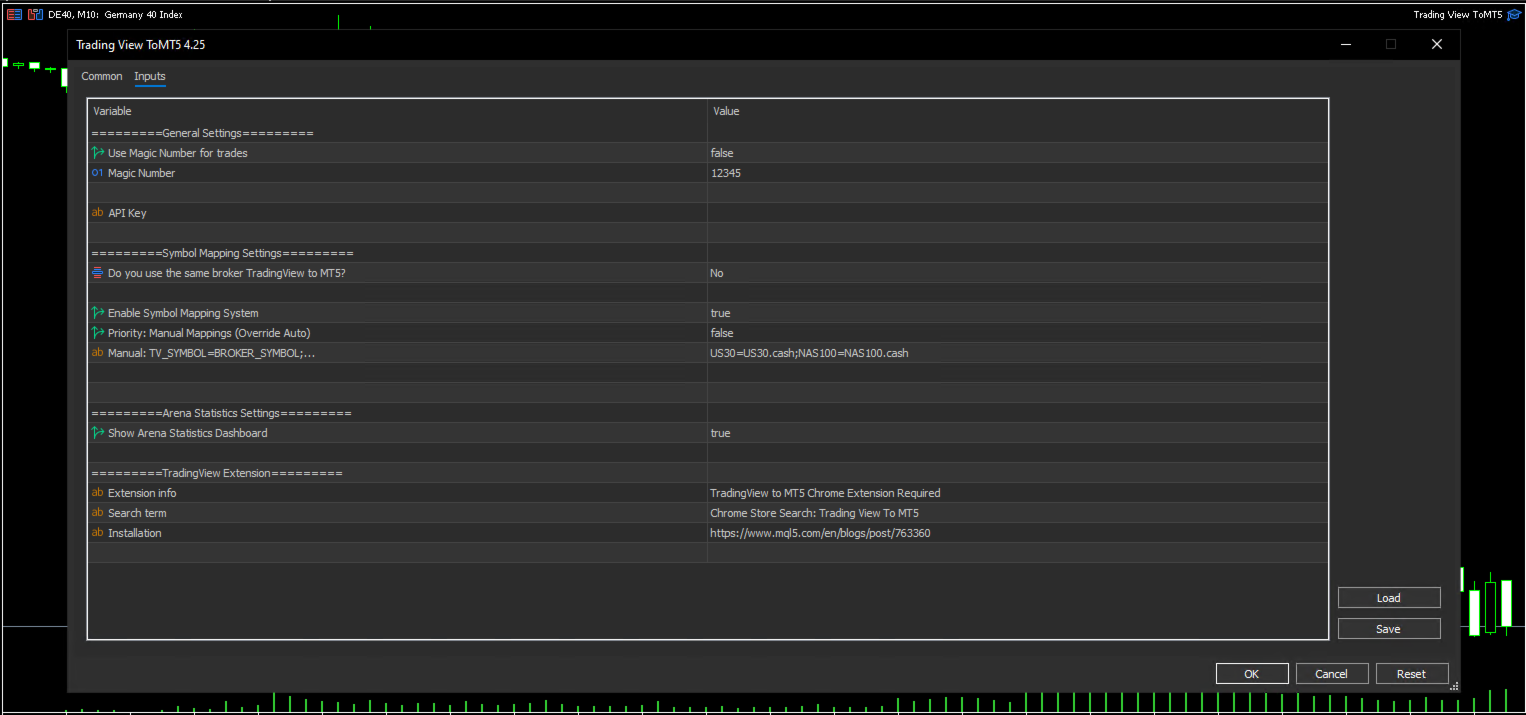Screen dimensions: 1526x715
Task: Select the Arena Statistics Settings separator row
Action: (x=708, y=413)
